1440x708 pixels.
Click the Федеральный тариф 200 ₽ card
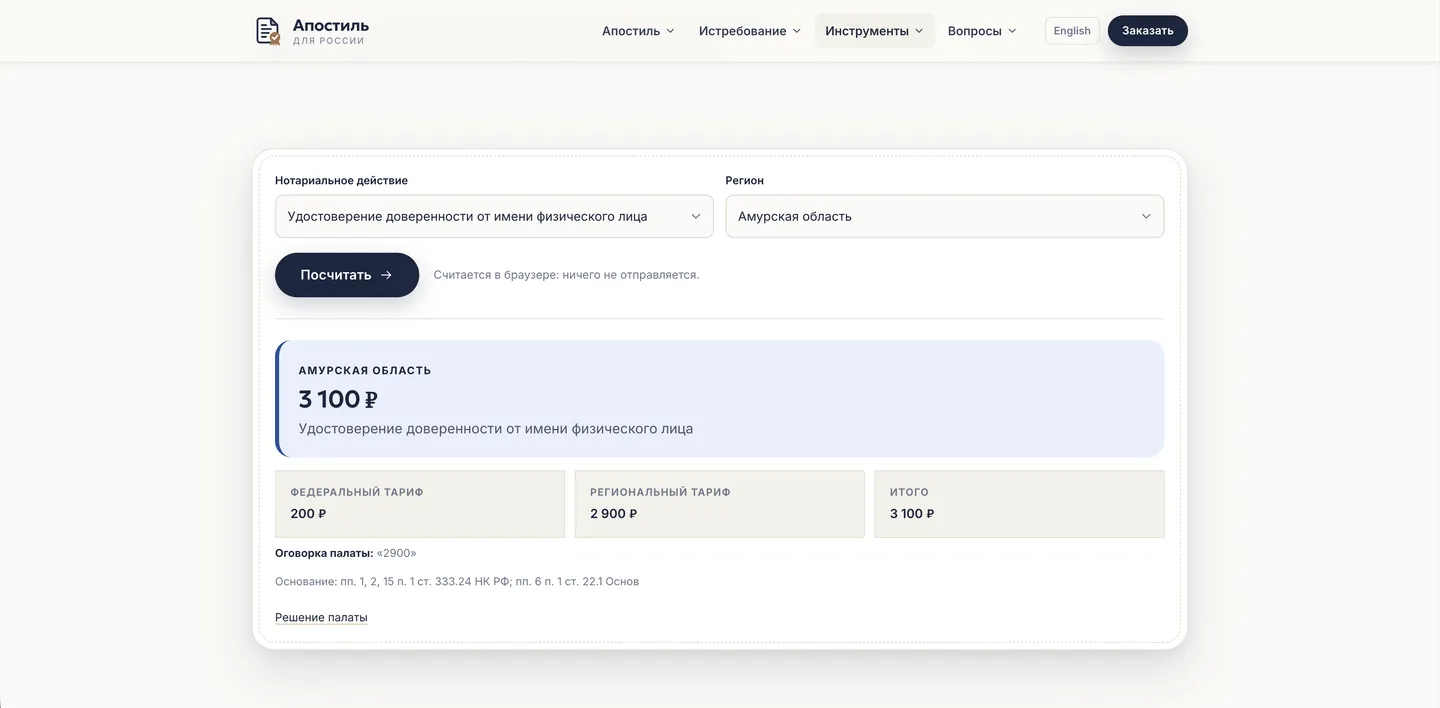[420, 504]
